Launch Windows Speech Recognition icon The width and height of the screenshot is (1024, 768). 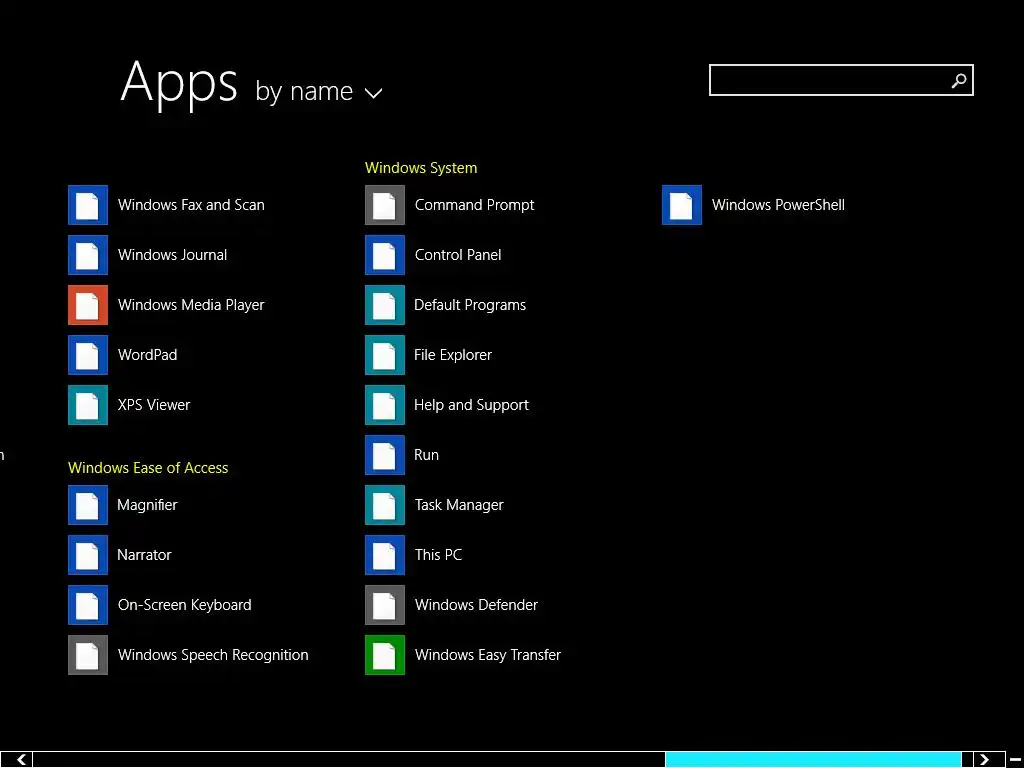pyautogui.click(x=88, y=655)
